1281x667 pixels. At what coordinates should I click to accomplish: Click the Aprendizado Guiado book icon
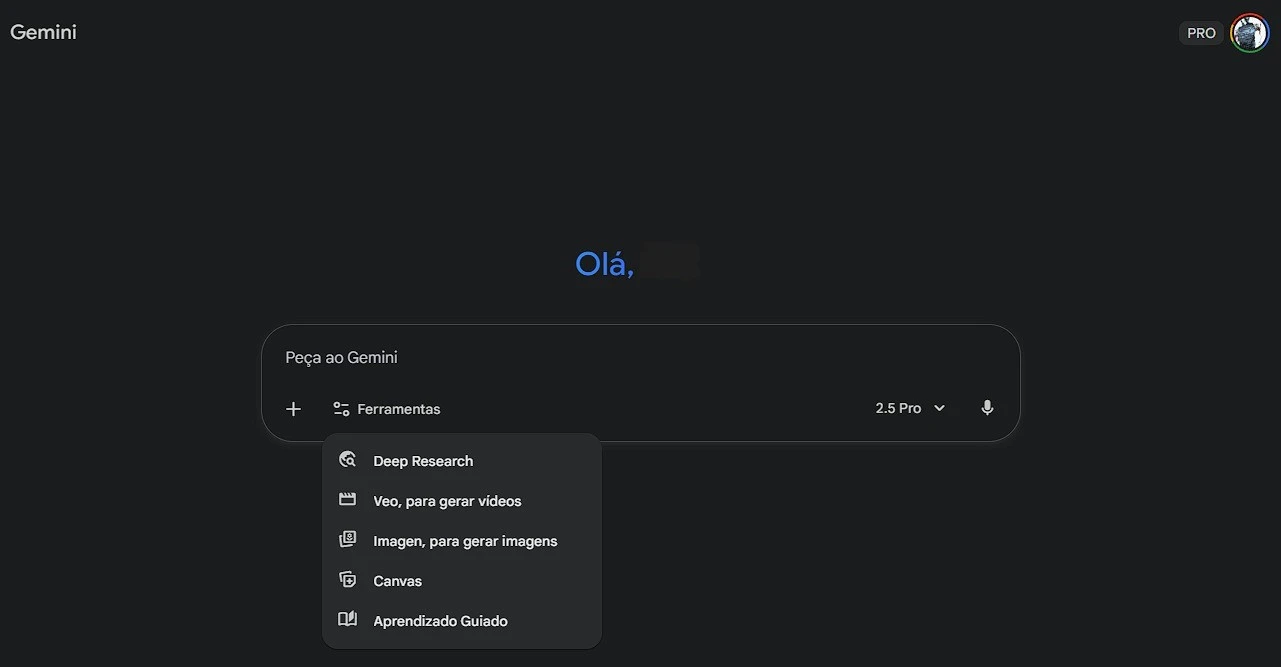(347, 620)
